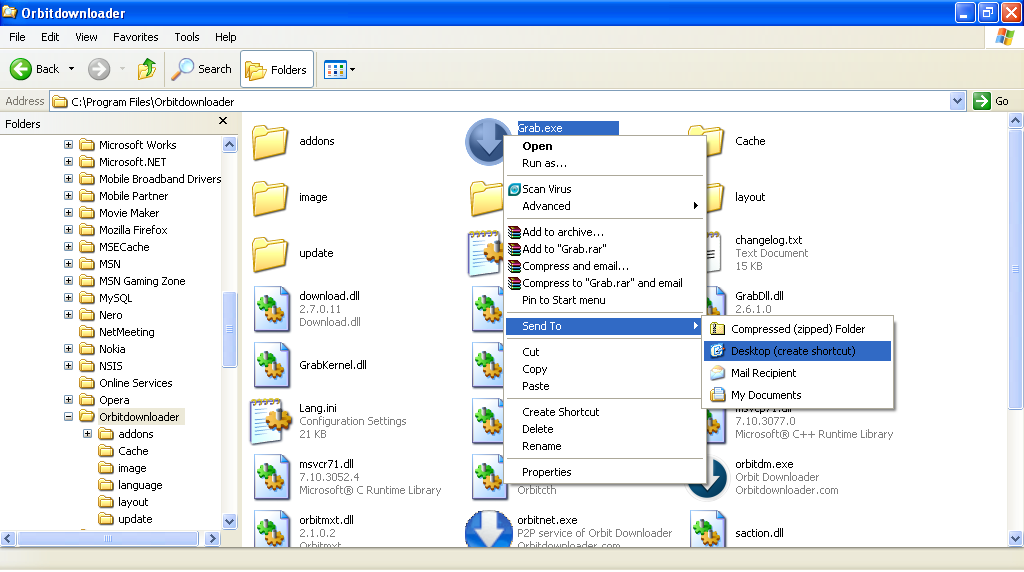Select changelog.txt file name
1024x572 pixels.
click(769, 240)
